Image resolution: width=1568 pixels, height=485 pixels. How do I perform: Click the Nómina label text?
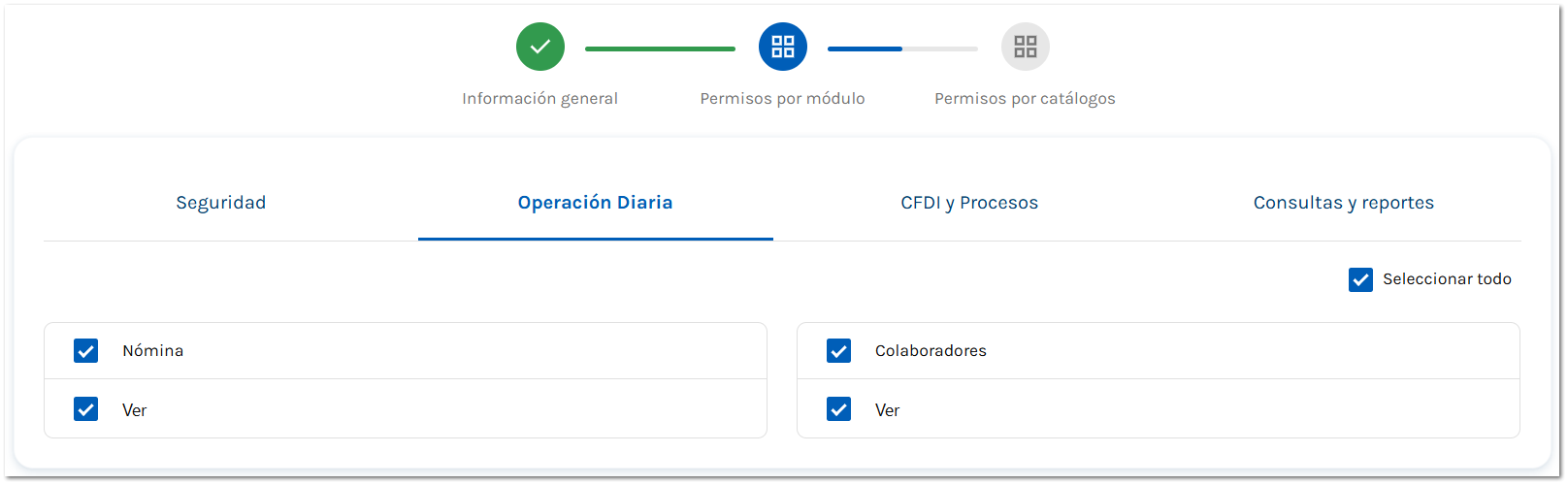pos(153,351)
